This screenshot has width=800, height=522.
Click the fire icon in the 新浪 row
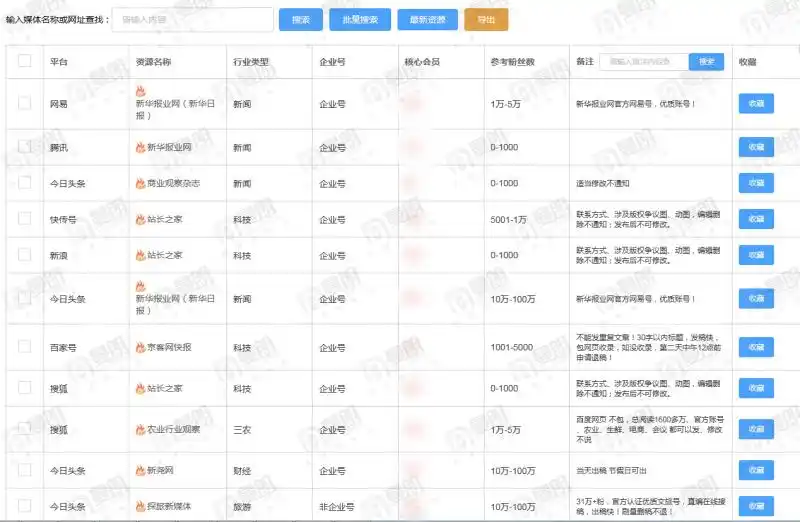point(140,255)
